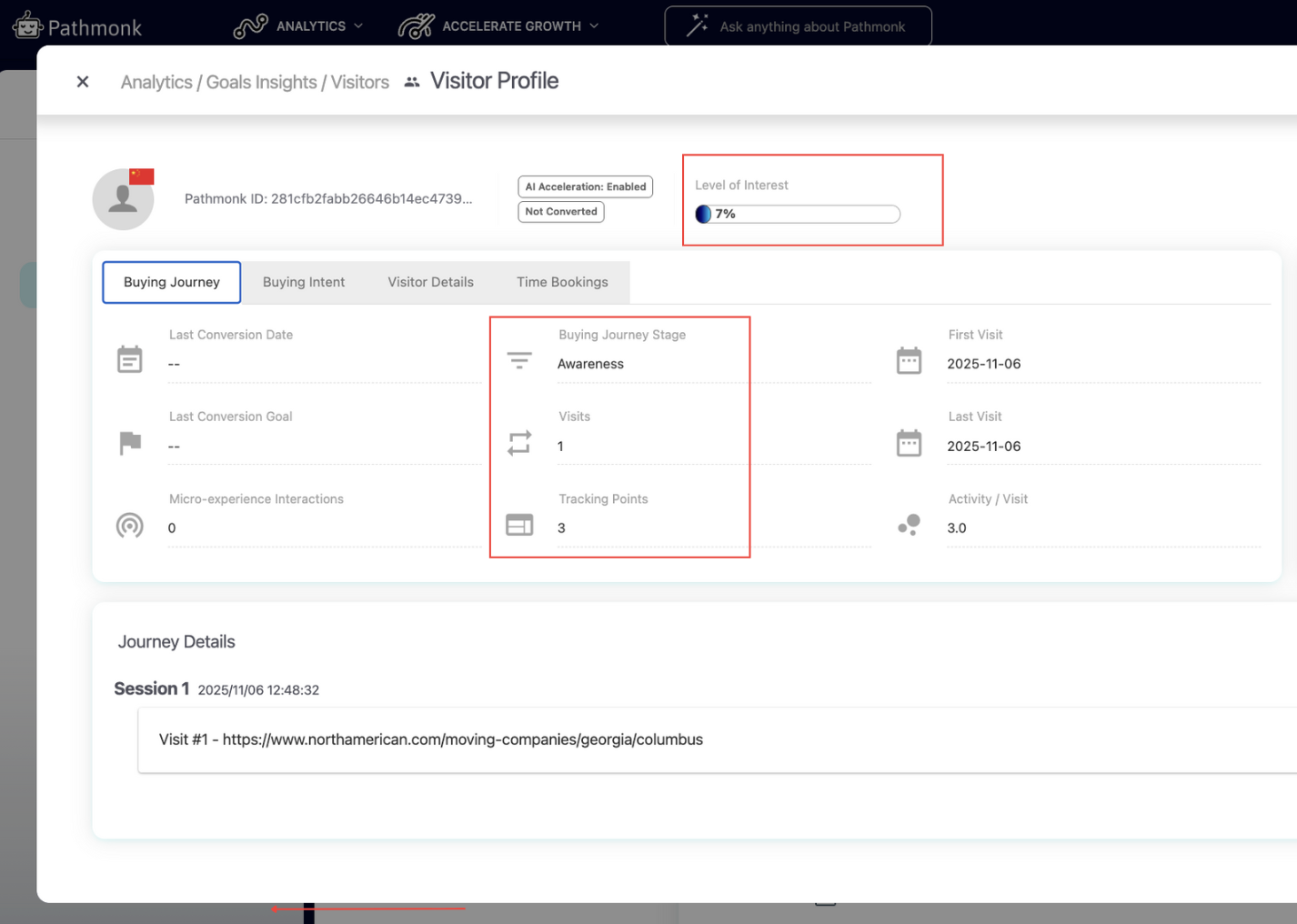The height and width of the screenshot is (924, 1297).
Task: Click the Visitor Profile people icon
Action: pyautogui.click(x=412, y=82)
